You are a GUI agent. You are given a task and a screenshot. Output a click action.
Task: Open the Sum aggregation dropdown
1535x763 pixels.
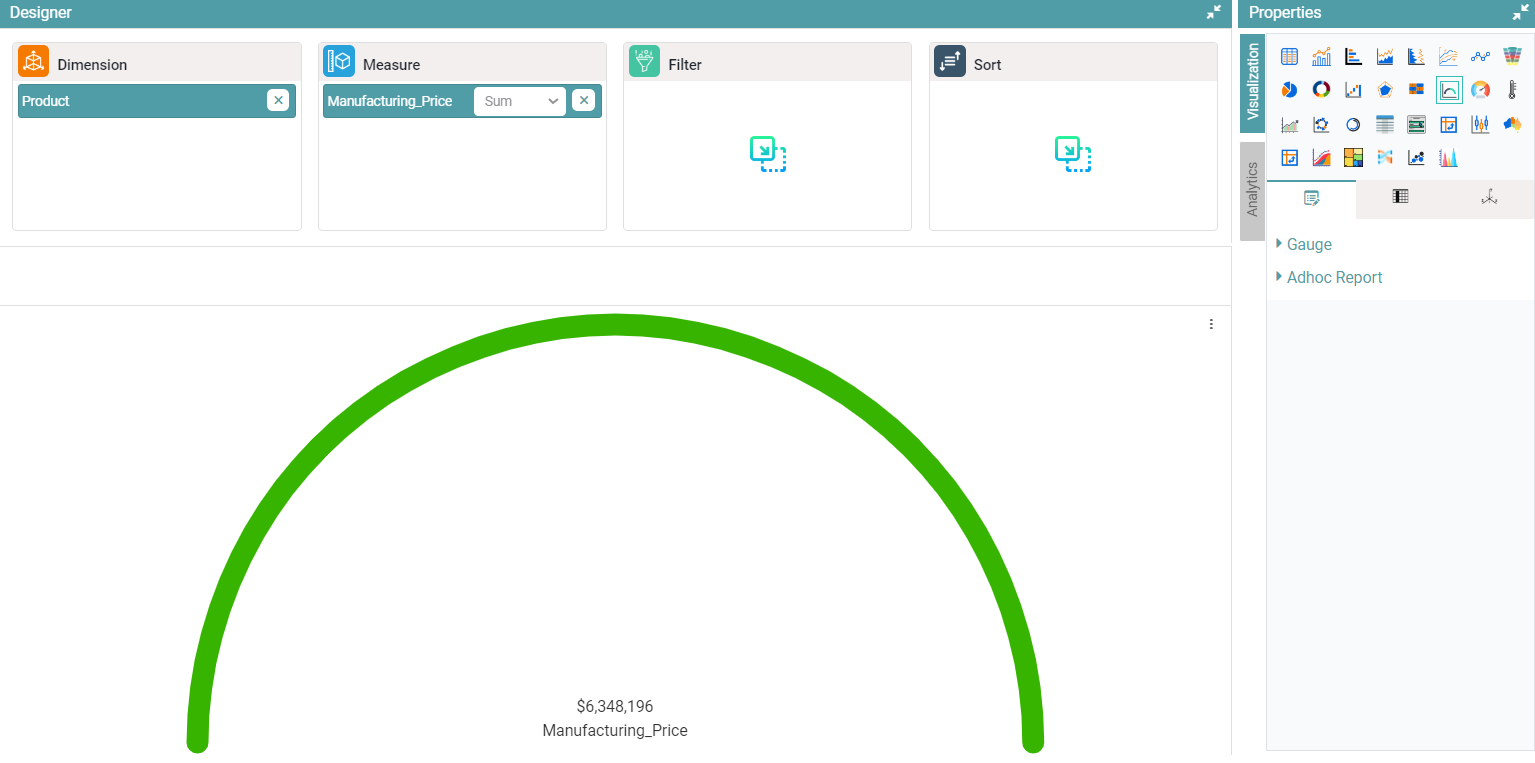point(520,101)
